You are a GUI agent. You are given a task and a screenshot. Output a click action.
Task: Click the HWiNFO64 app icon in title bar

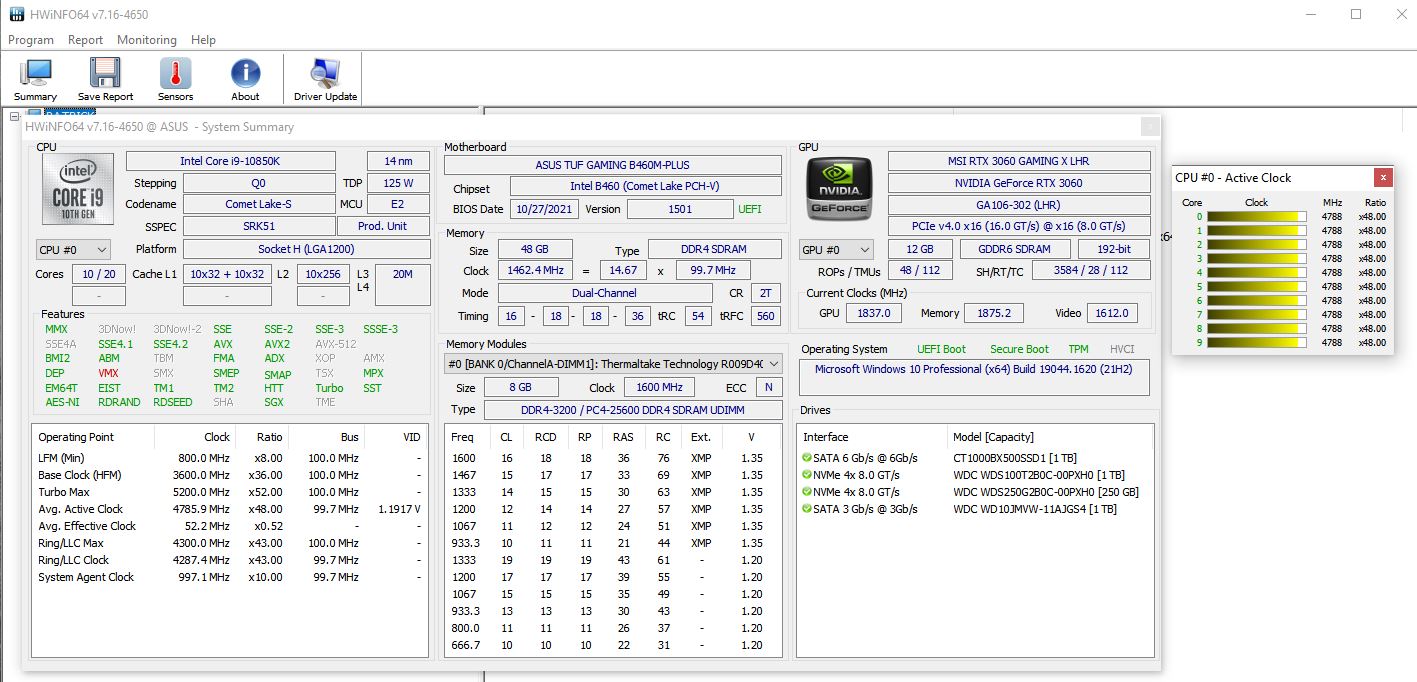click(x=17, y=14)
